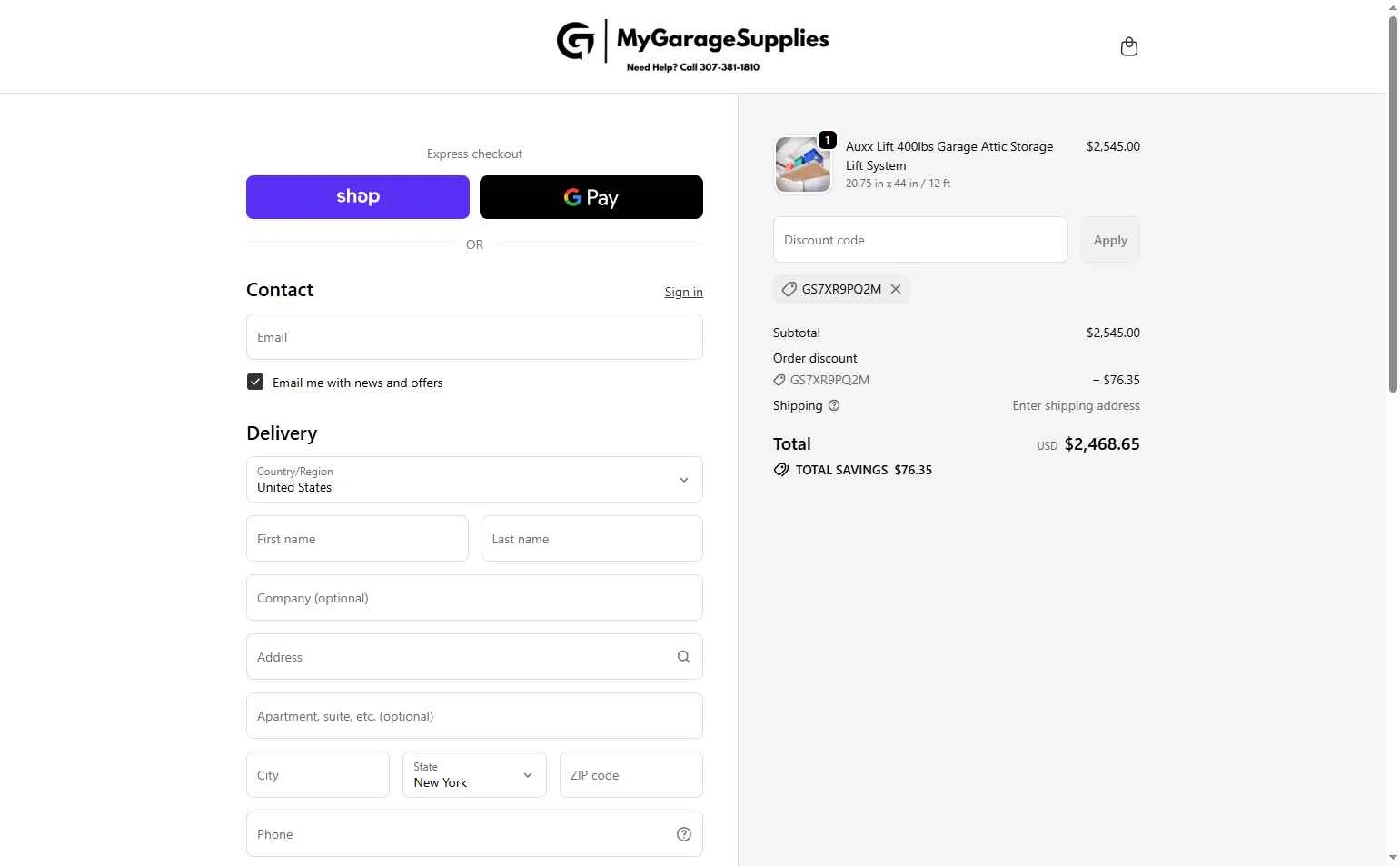The image size is (1400, 866).
Task: Click the address search magnifier icon
Action: pos(684,657)
